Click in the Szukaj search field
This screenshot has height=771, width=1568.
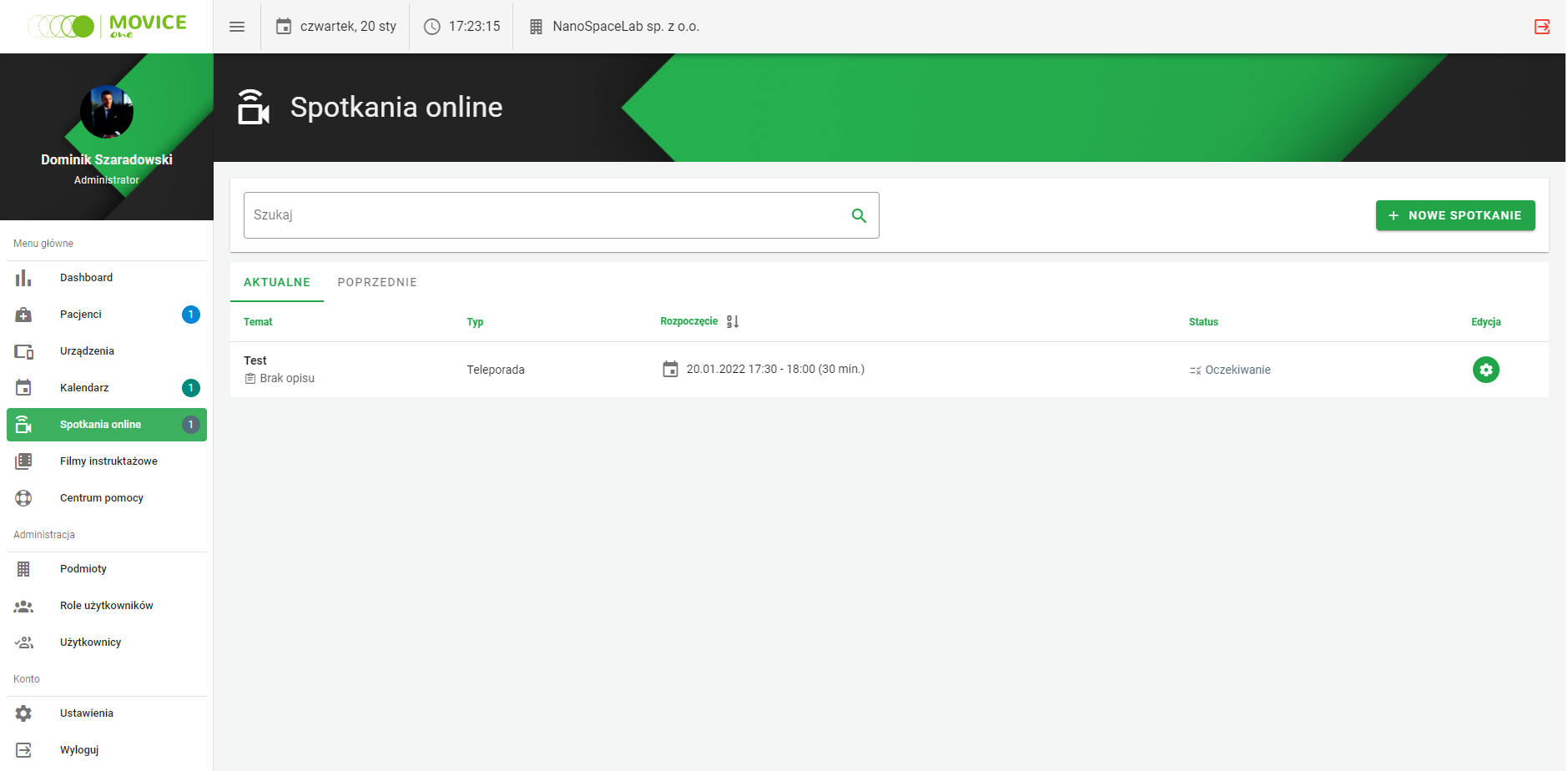tap(542, 215)
